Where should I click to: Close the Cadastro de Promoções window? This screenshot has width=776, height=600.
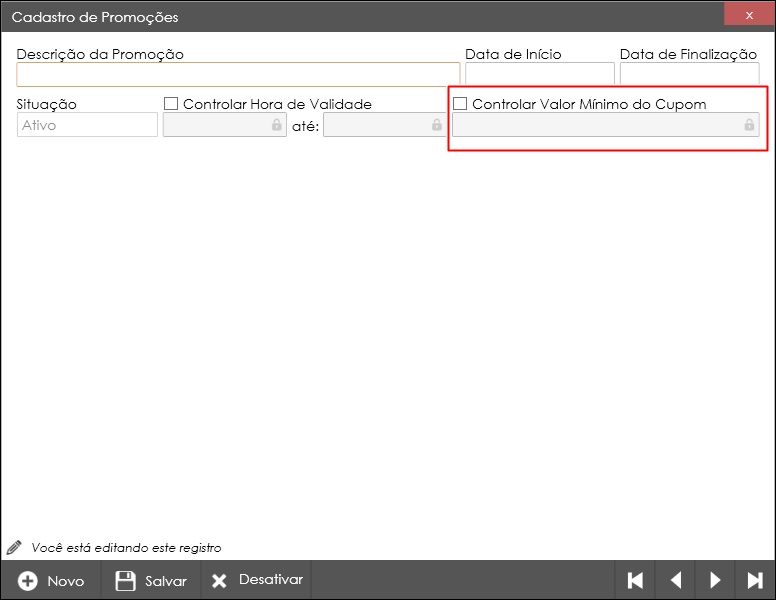coord(749,15)
